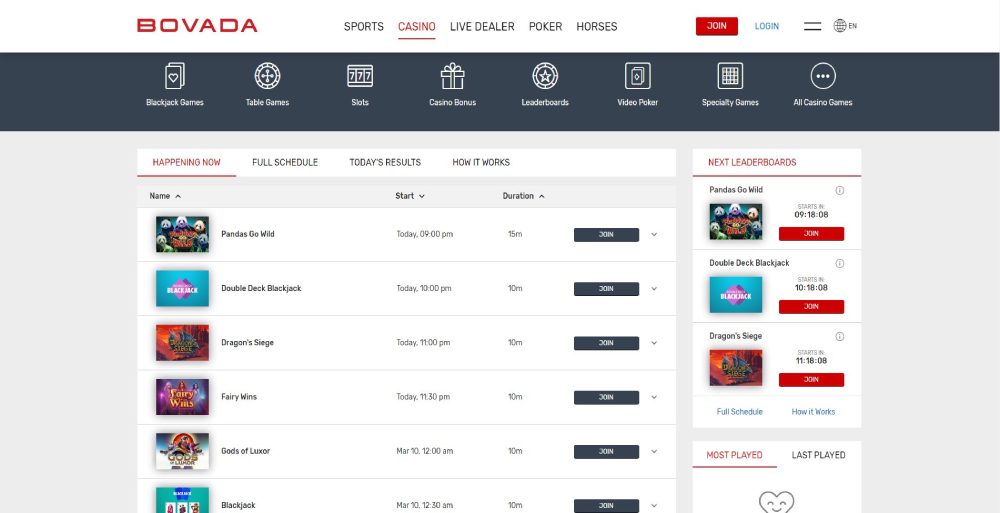1000x513 pixels.
Task: Click the Next Leaderboards heading
Action: (752, 163)
